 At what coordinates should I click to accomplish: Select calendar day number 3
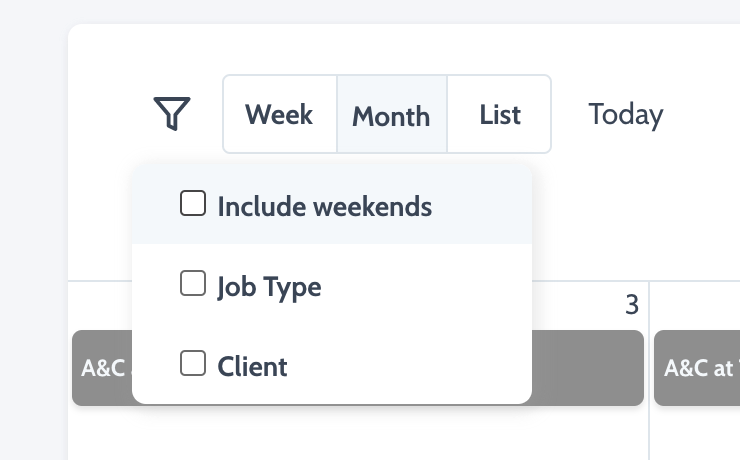(x=631, y=305)
